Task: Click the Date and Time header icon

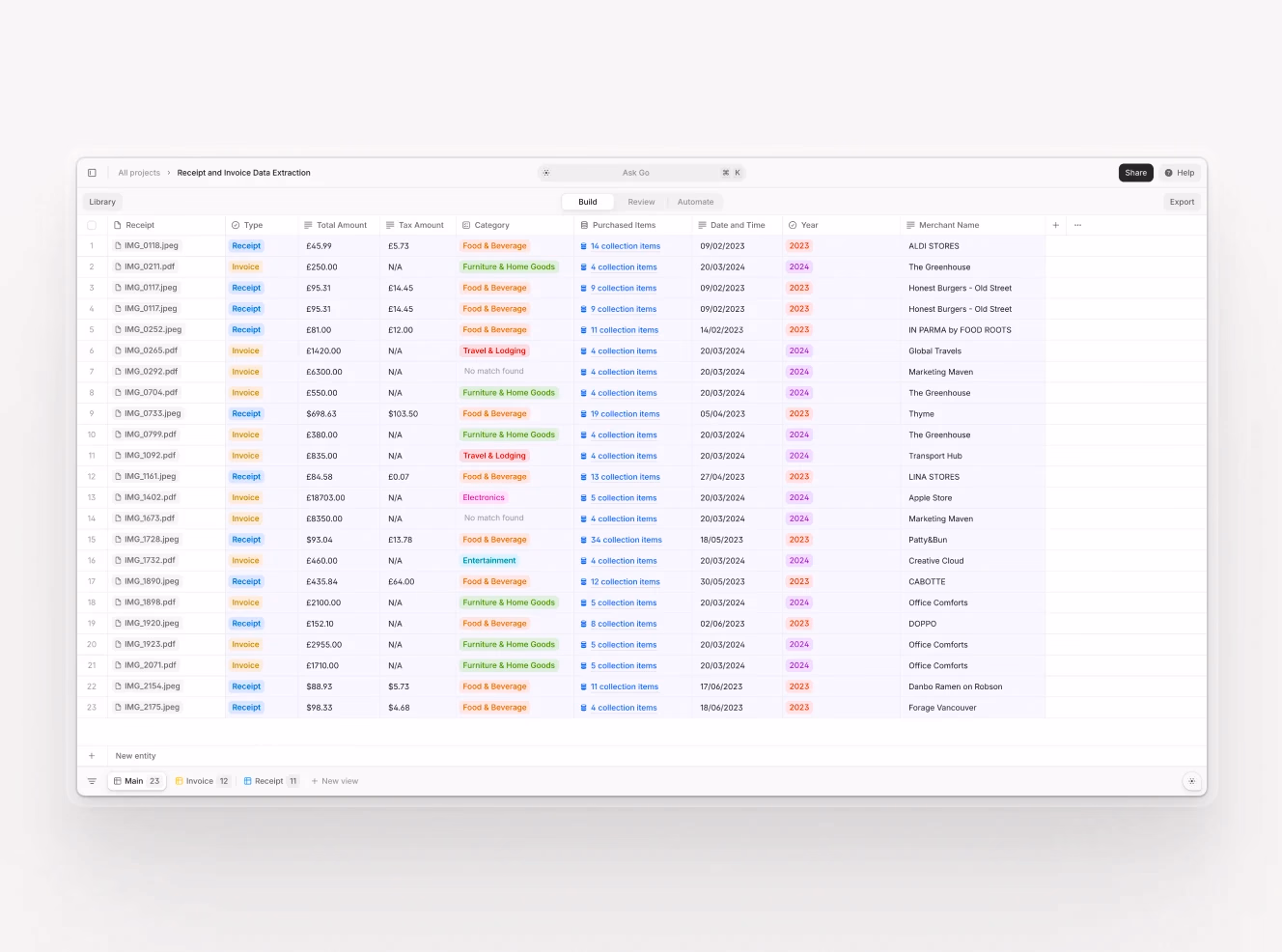Action: point(702,225)
